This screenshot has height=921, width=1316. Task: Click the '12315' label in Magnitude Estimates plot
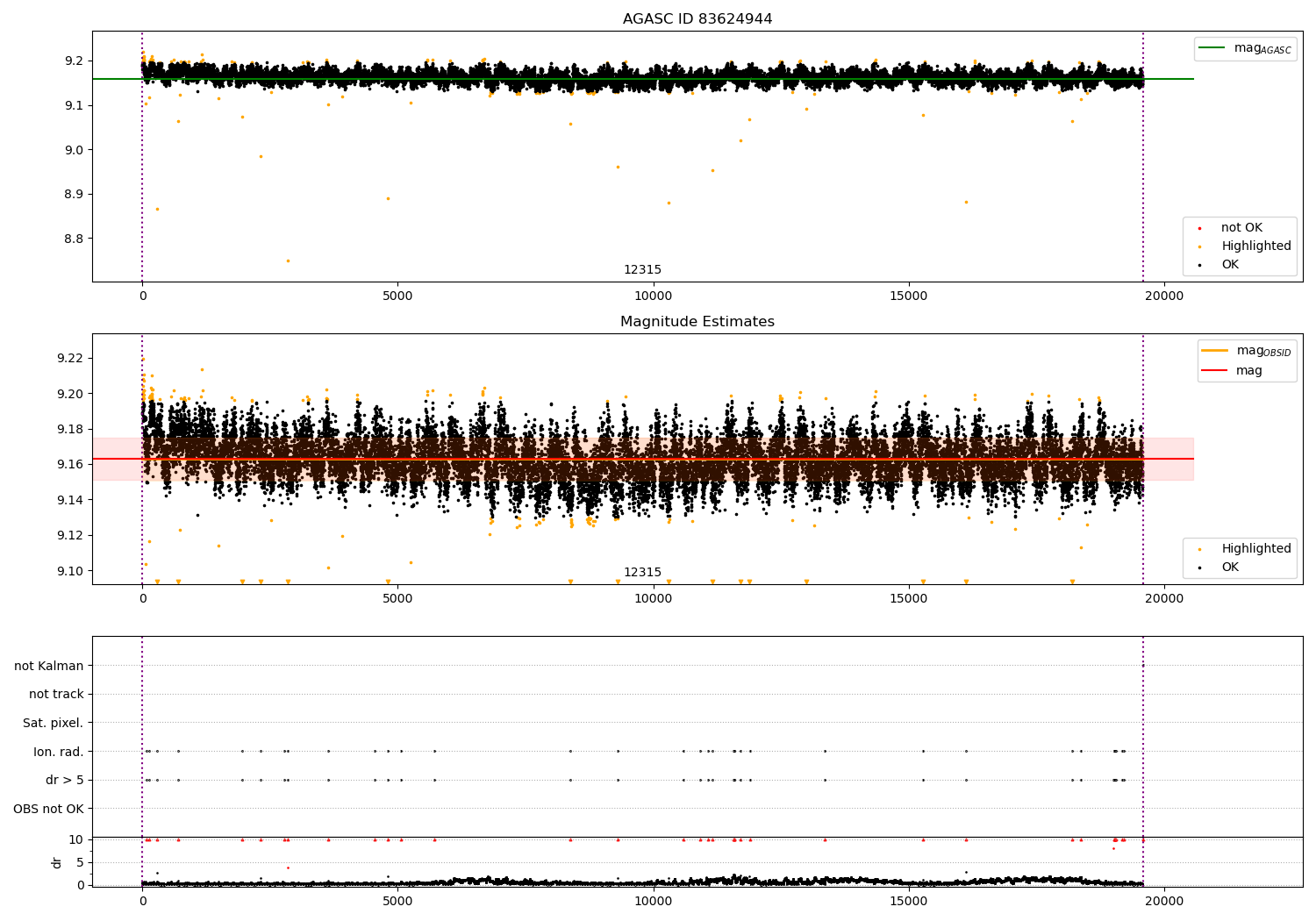click(x=642, y=573)
